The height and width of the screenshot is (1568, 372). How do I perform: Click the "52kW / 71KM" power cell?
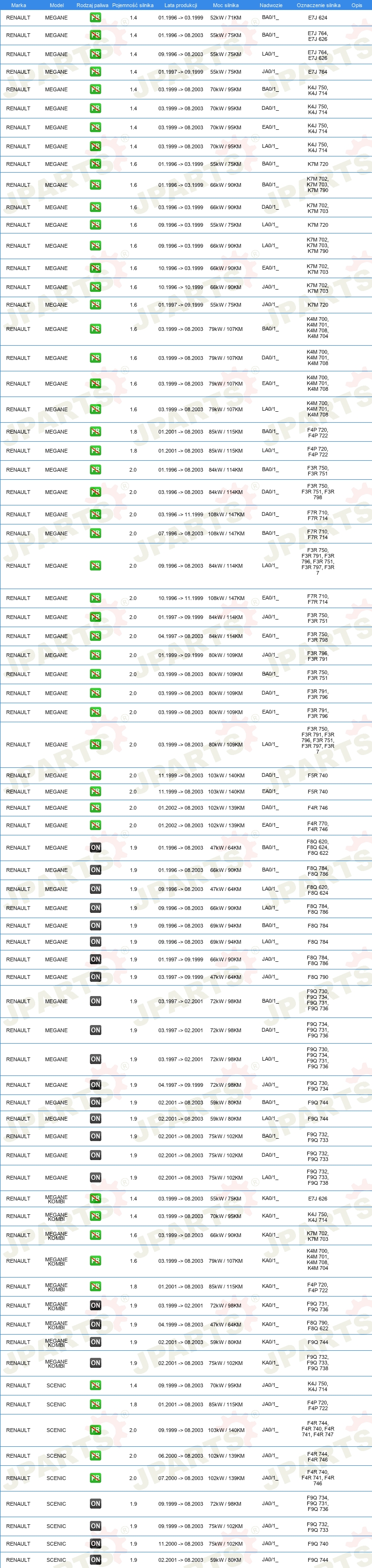click(226, 18)
